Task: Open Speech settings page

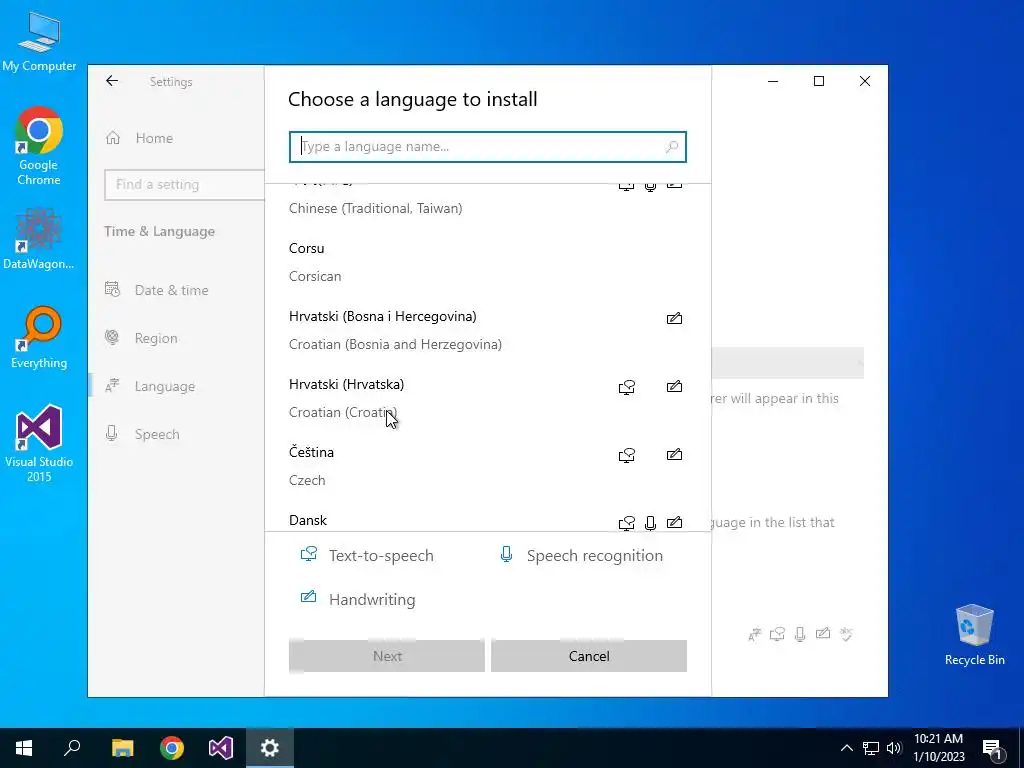Action: point(176,434)
